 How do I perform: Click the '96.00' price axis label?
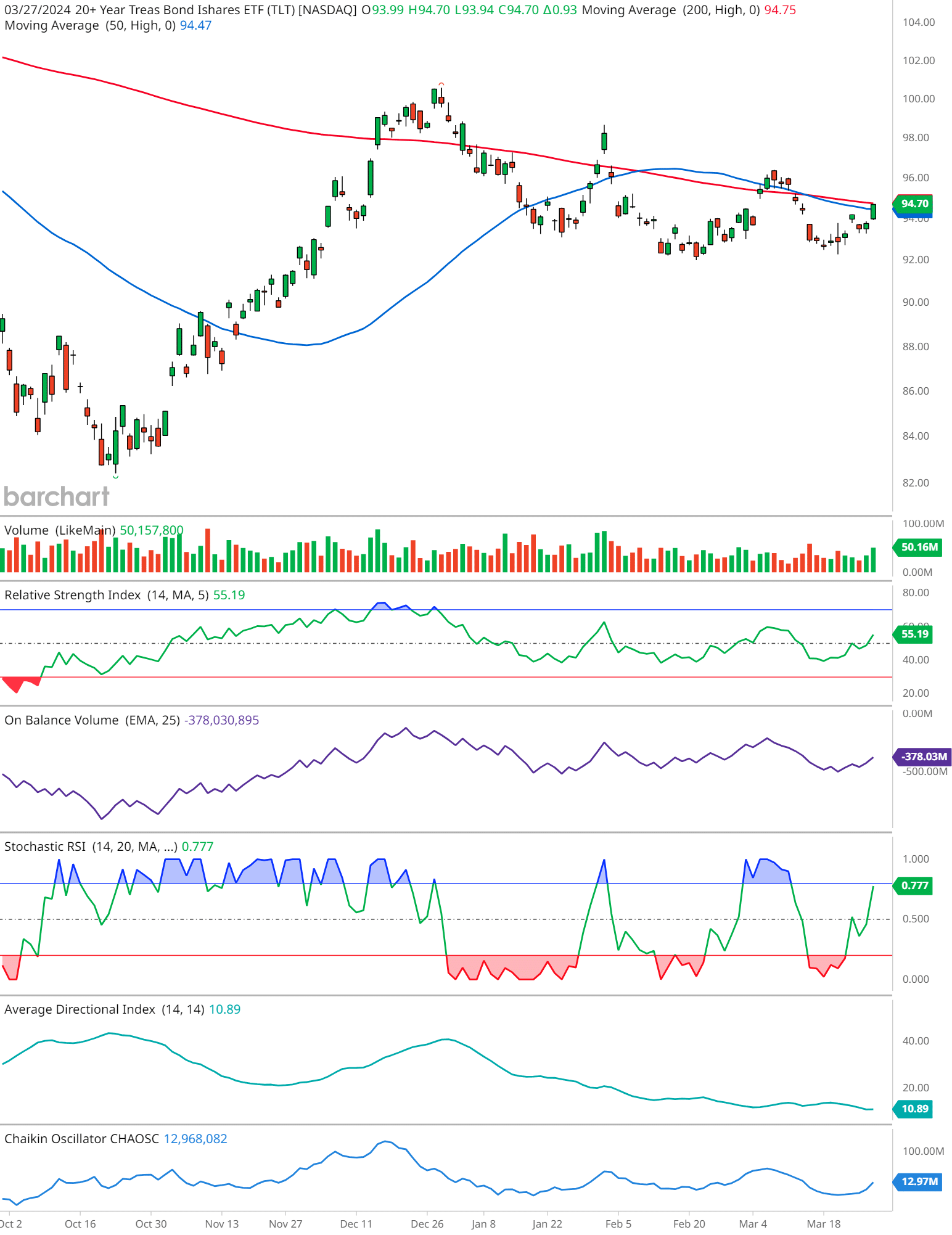point(916,178)
